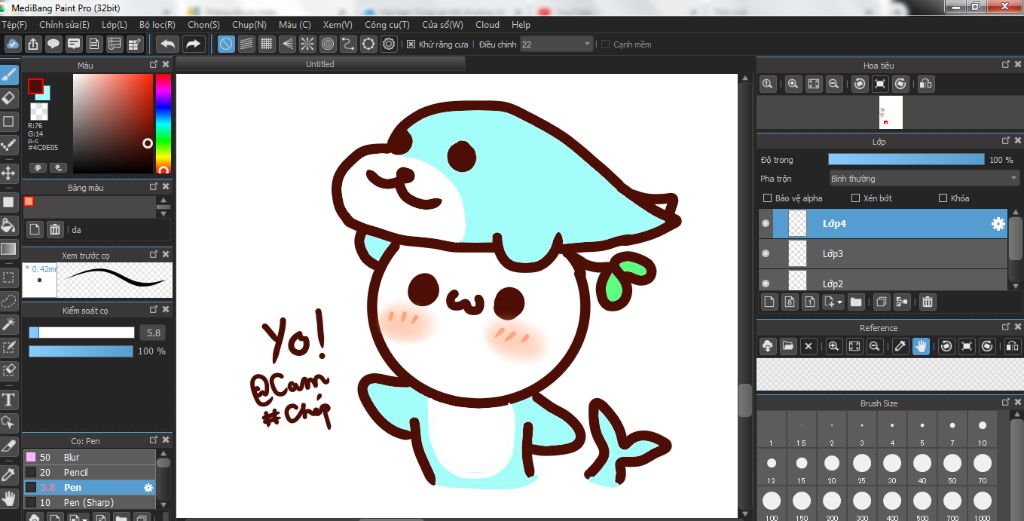This screenshot has width=1024, height=521.
Task: Select the Eraser tool
Action: point(8,97)
